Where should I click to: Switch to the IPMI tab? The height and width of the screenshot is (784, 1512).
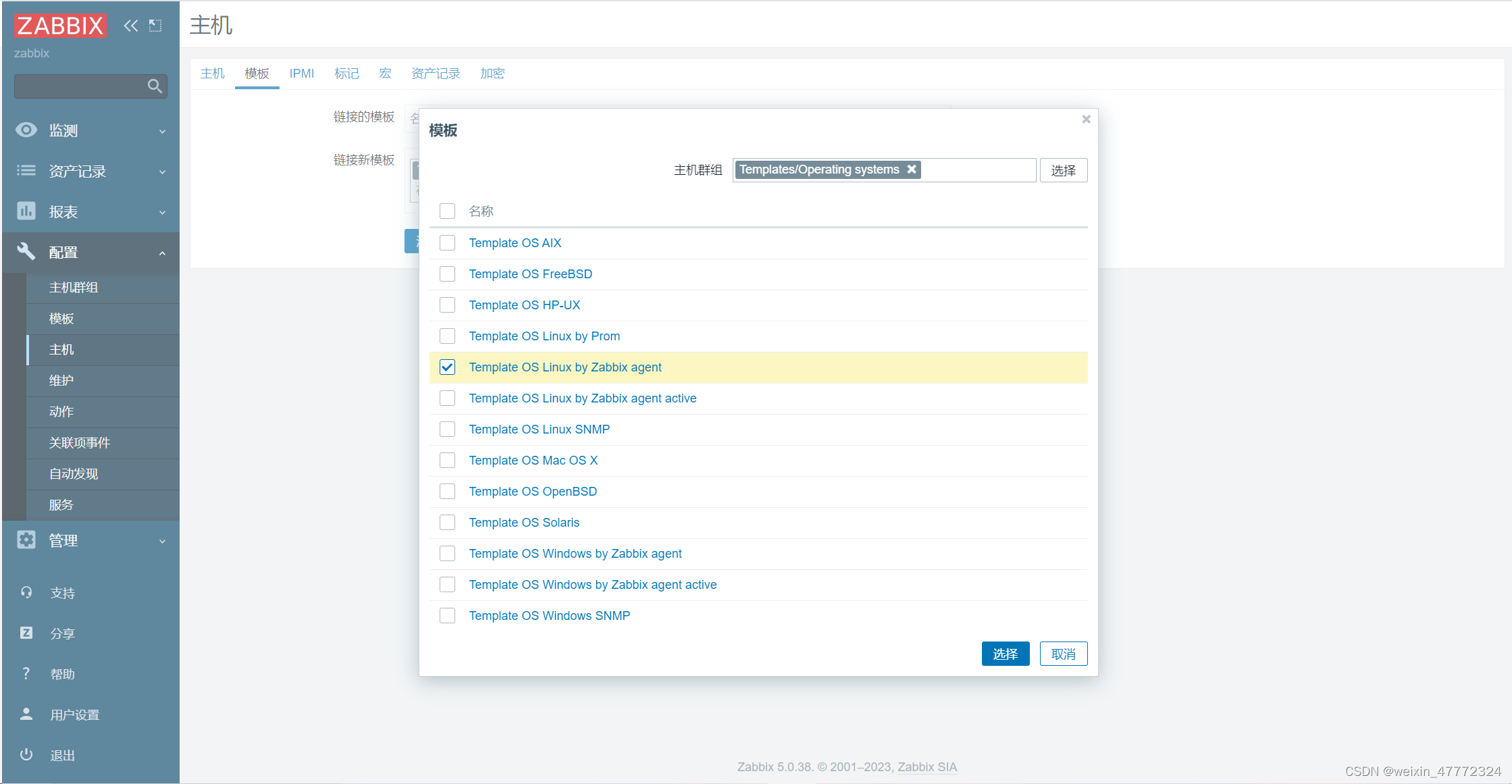pos(301,73)
